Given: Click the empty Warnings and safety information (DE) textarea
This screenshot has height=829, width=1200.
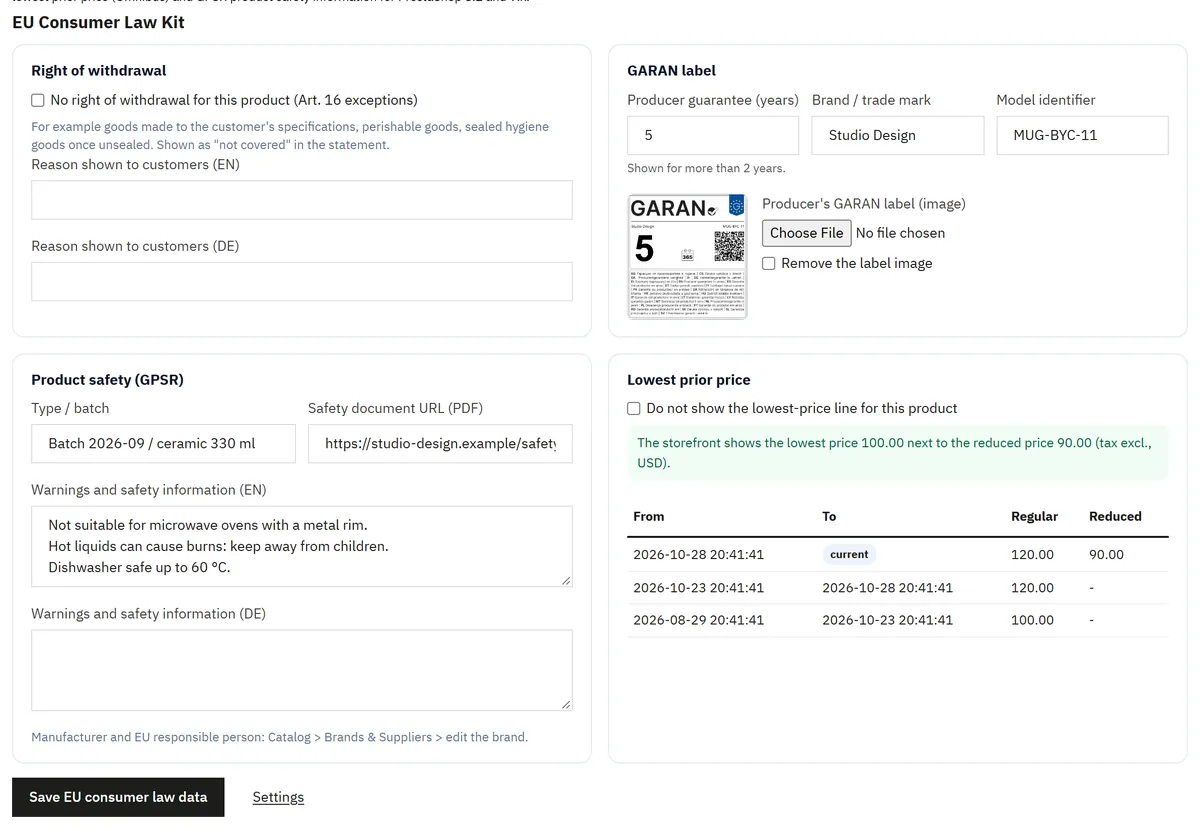Looking at the screenshot, I should click(x=302, y=670).
